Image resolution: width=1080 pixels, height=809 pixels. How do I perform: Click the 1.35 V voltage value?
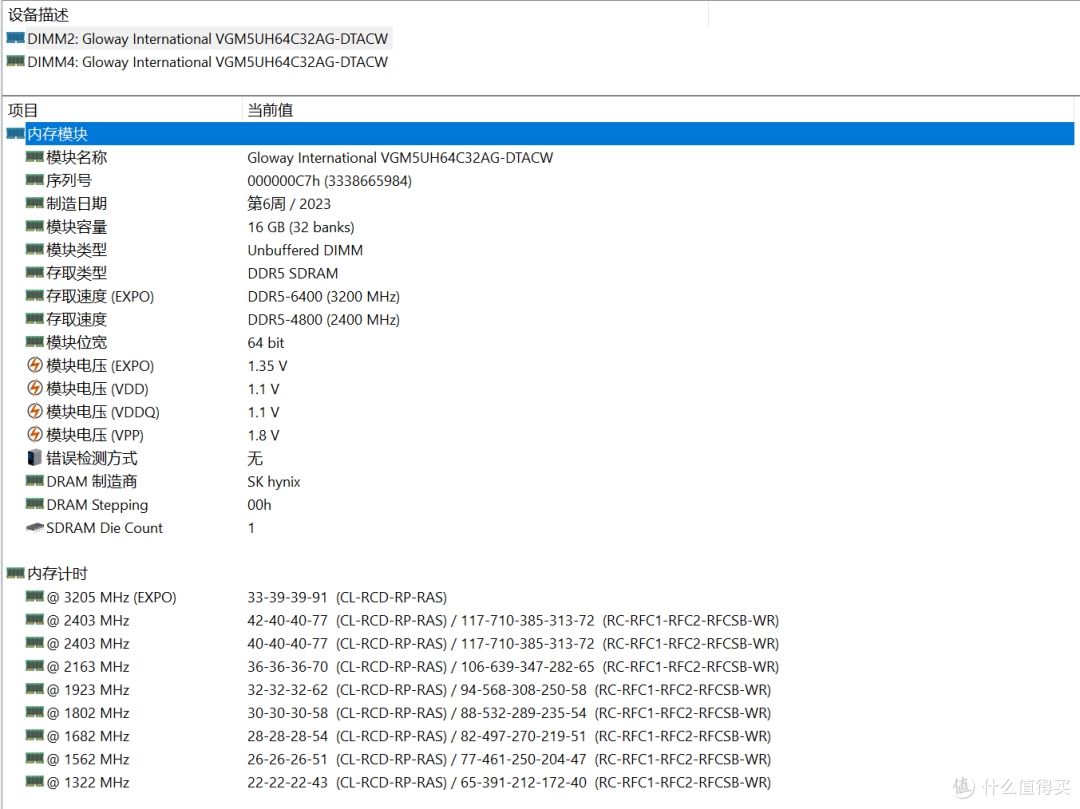point(267,366)
